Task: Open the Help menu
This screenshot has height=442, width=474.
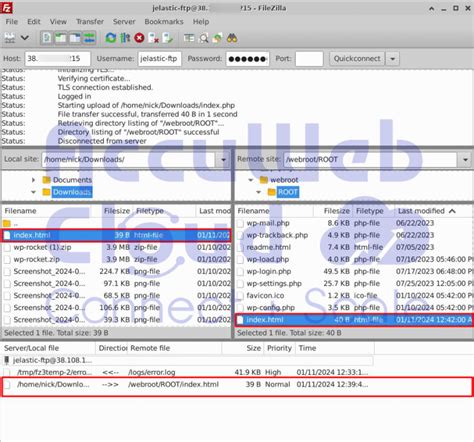Action: [x=201, y=22]
